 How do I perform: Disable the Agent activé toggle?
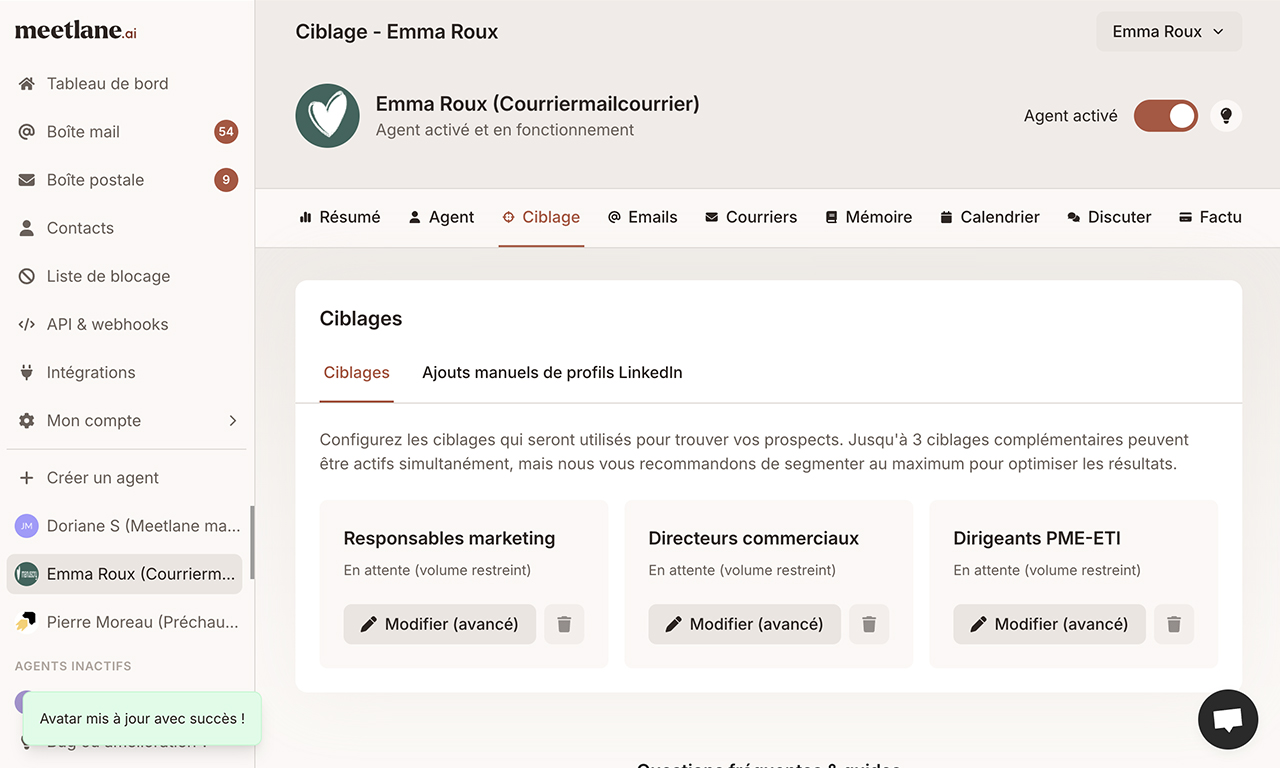tap(1165, 115)
